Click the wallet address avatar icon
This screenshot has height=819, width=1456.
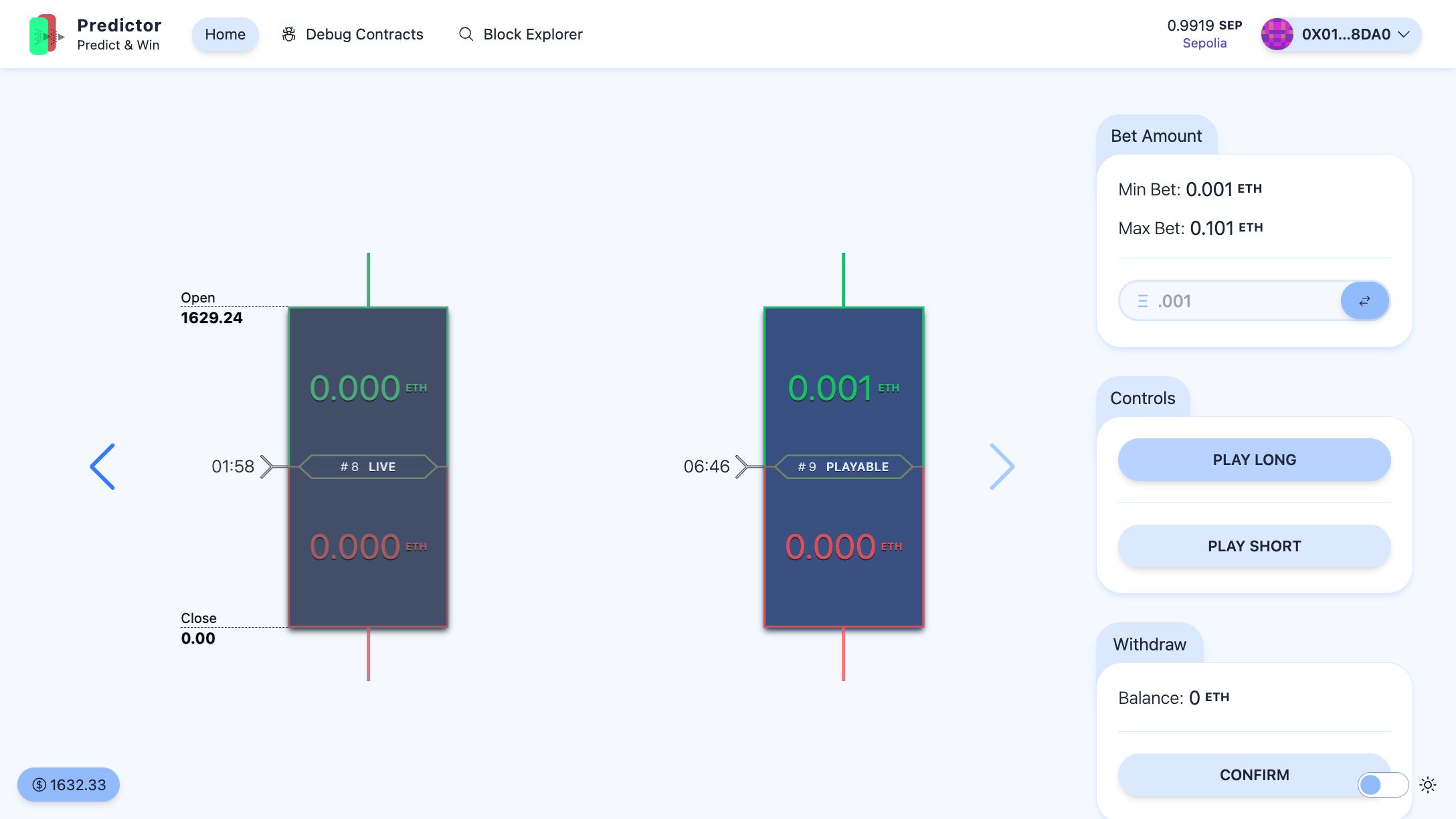[x=1278, y=33]
